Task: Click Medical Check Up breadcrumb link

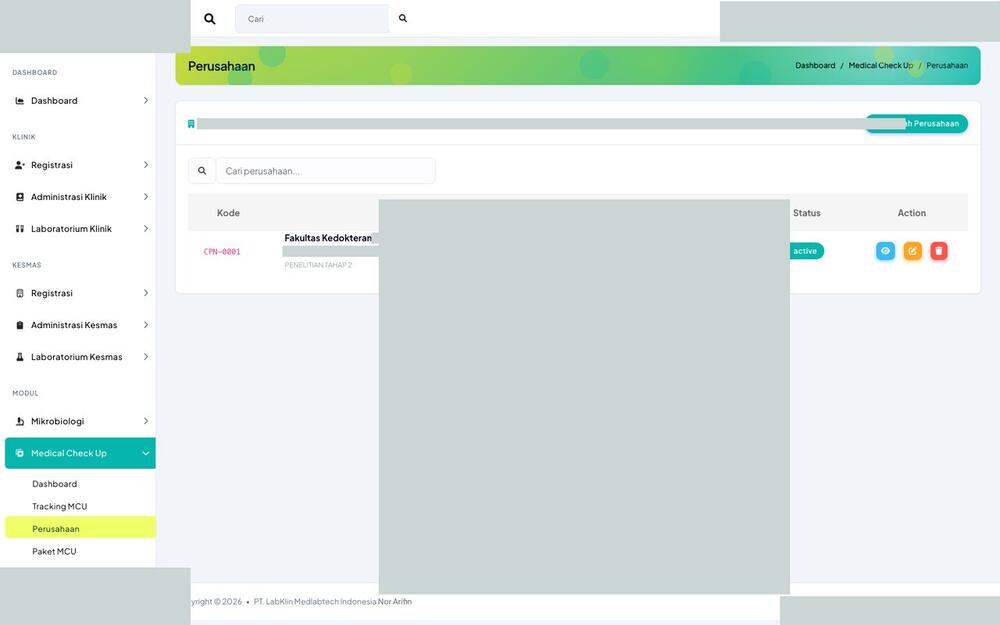Action: click(x=881, y=66)
